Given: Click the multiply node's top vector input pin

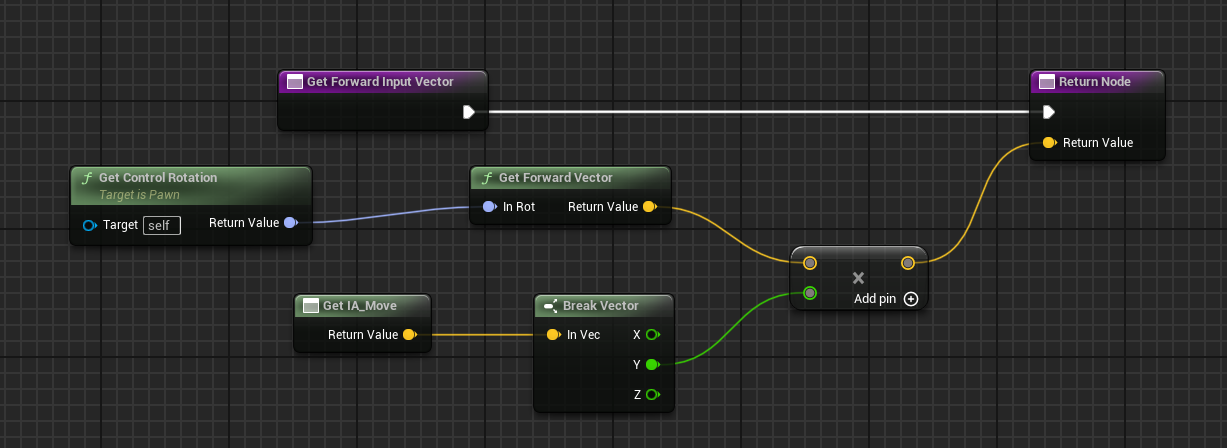Looking at the screenshot, I should [x=810, y=263].
